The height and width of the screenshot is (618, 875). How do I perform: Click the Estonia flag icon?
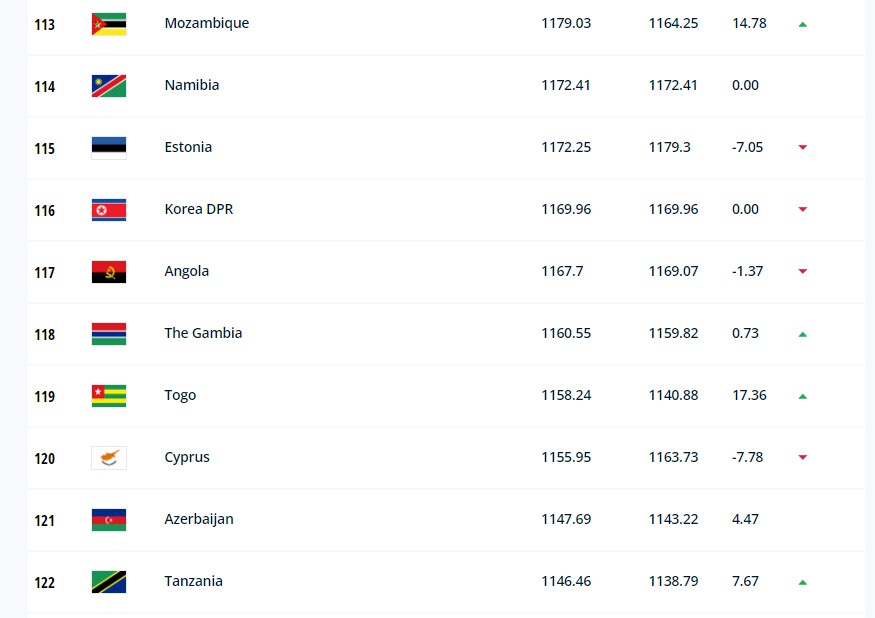109,148
